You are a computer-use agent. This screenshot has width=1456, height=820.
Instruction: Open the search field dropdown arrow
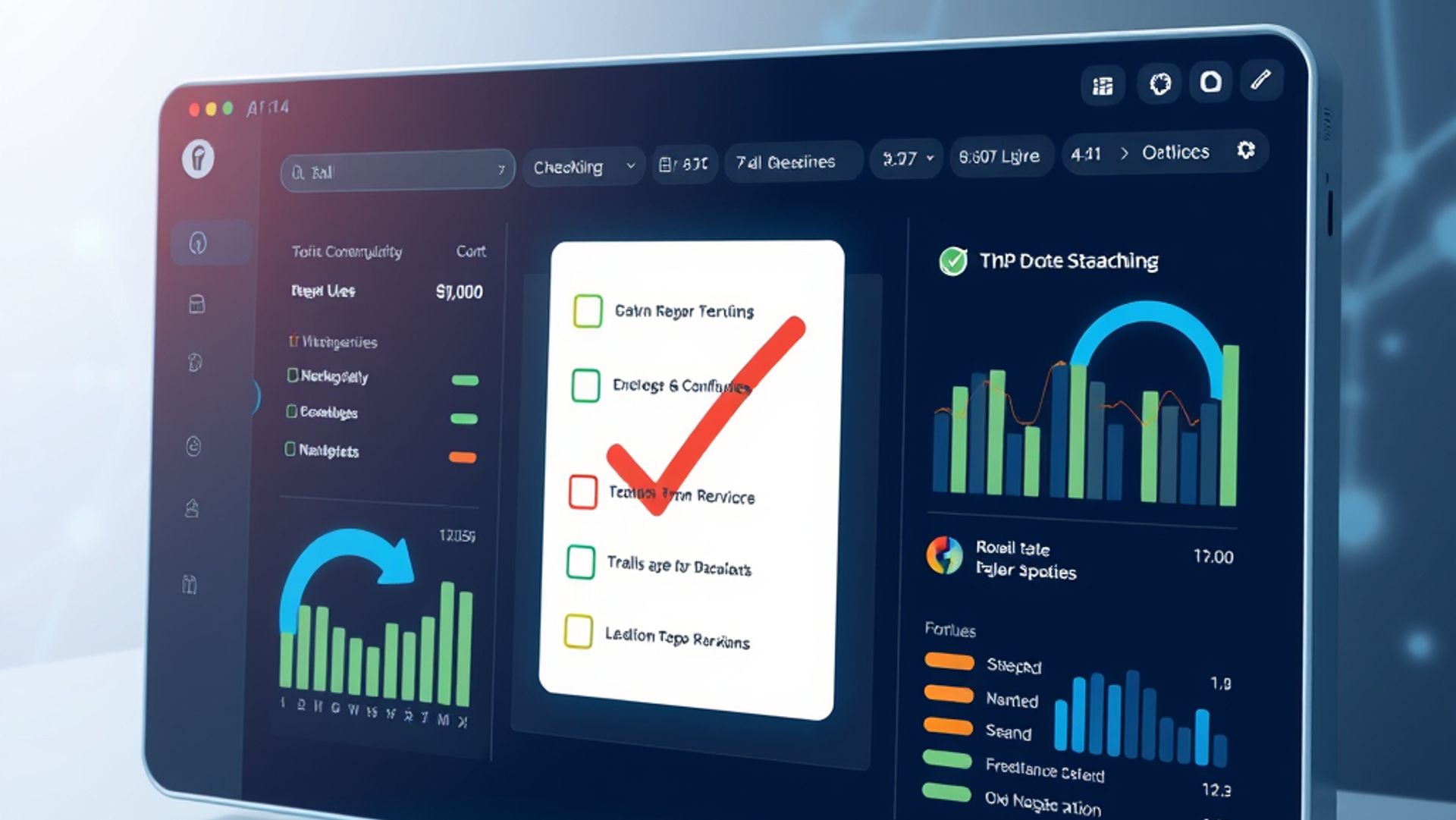coord(501,169)
